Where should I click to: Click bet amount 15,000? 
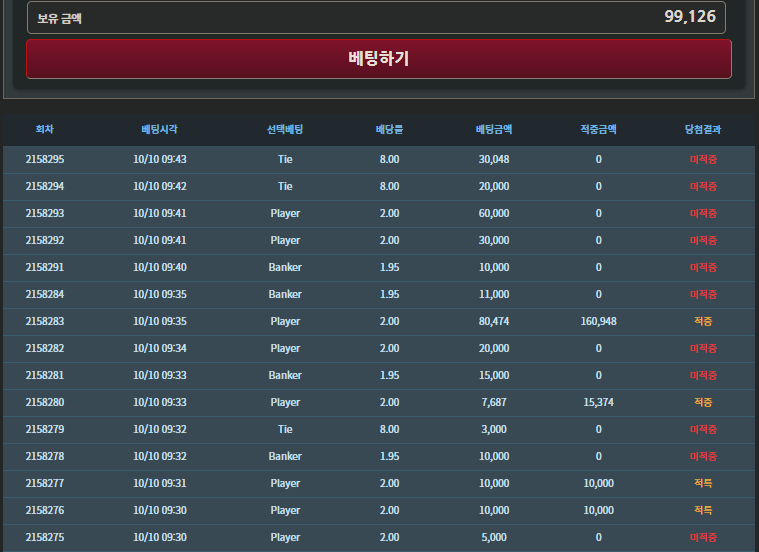(x=494, y=375)
